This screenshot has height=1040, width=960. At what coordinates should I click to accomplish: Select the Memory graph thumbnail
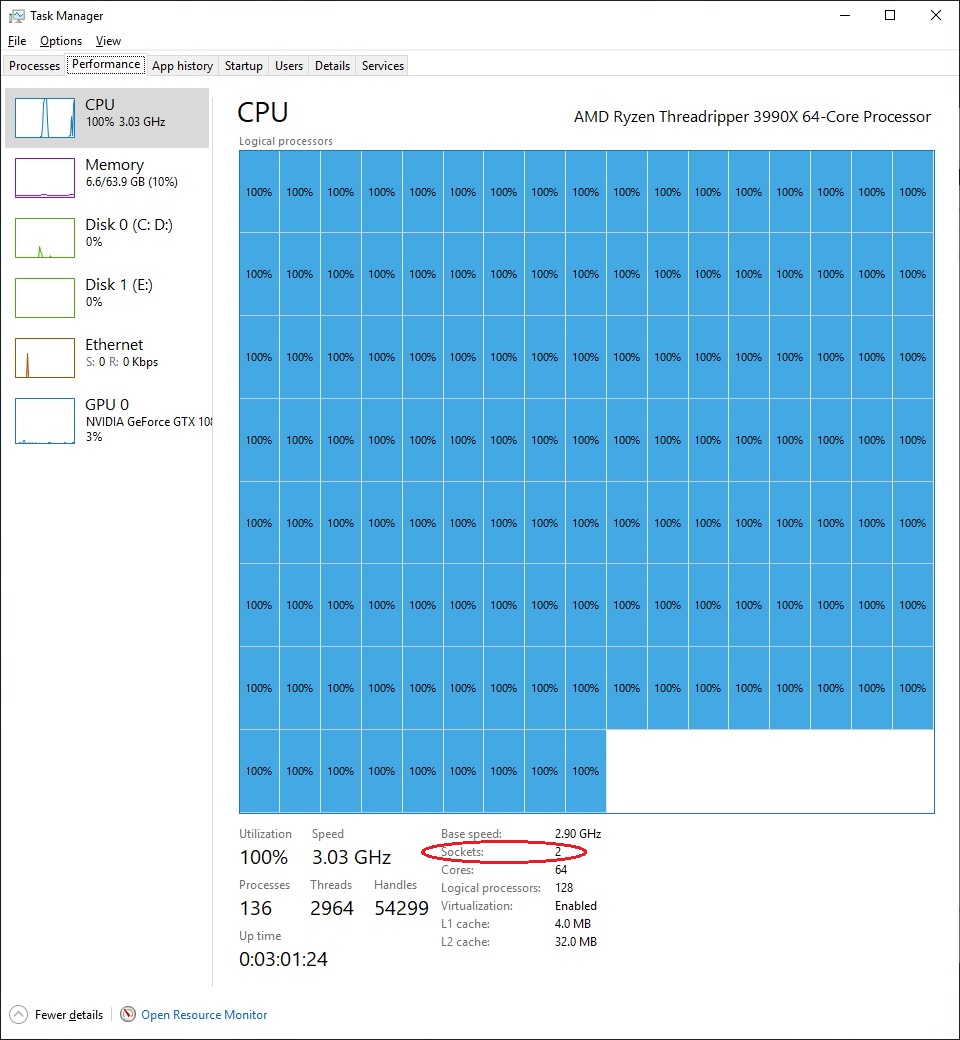click(x=44, y=178)
